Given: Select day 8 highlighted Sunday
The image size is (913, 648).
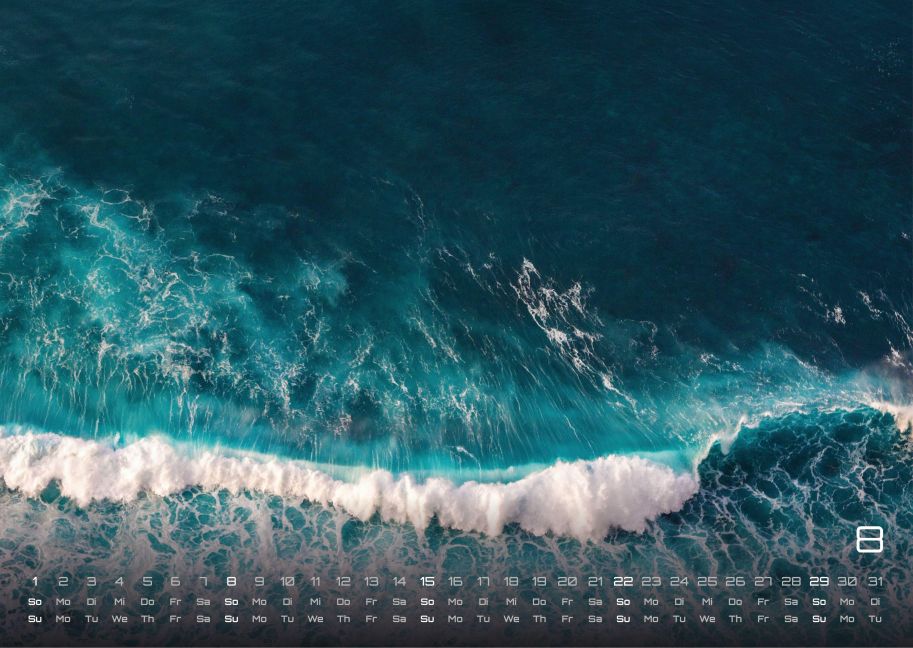Looking at the screenshot, I should click(231, 581).
